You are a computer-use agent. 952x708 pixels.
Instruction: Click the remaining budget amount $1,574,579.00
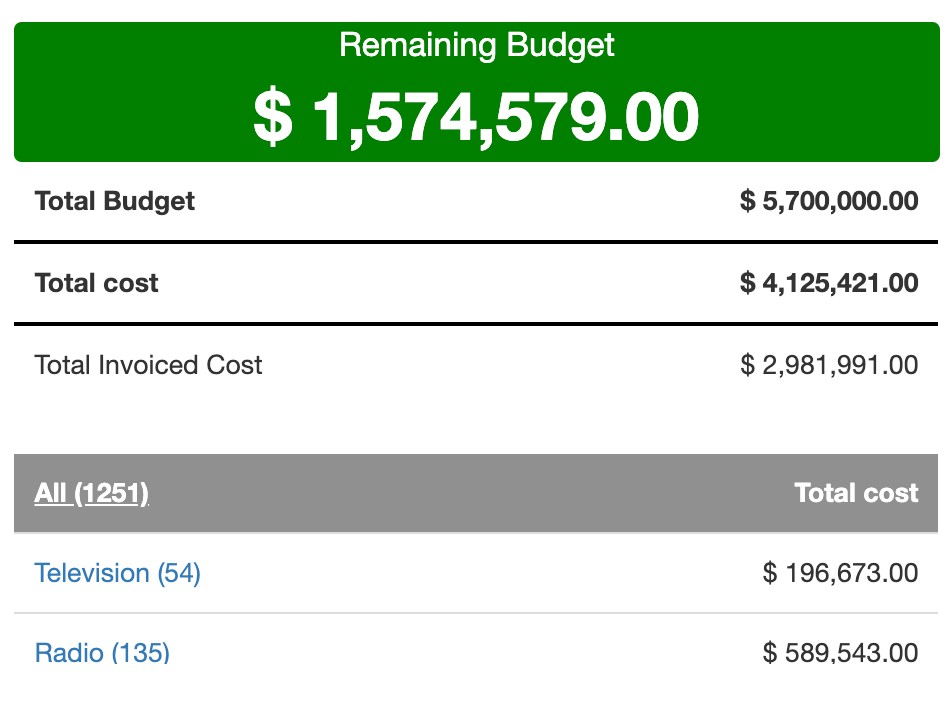[476, 114]
